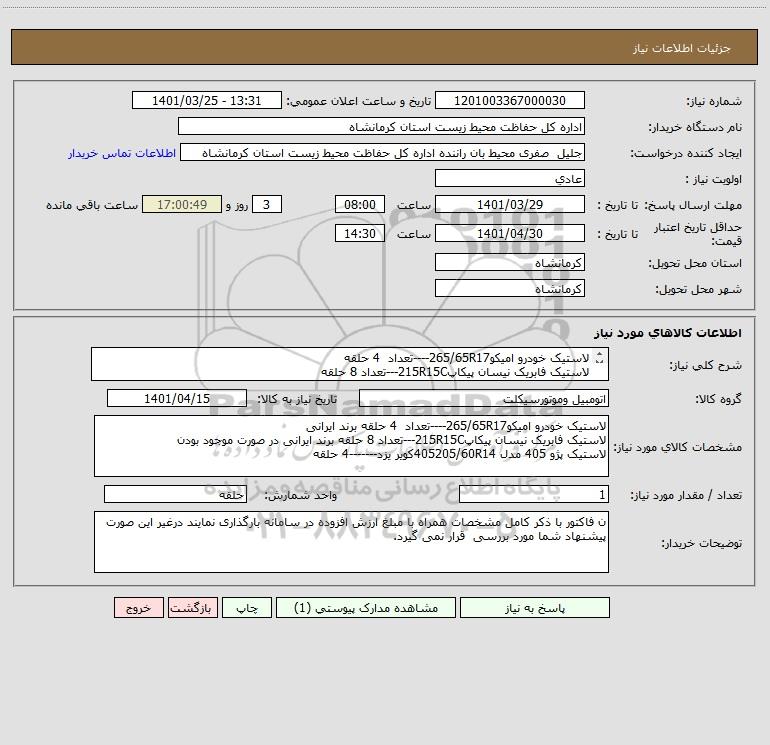This screenshot has width=770, height=745.
Task: Click the پاسخ به نیاز button
Action: click(534, 607)
